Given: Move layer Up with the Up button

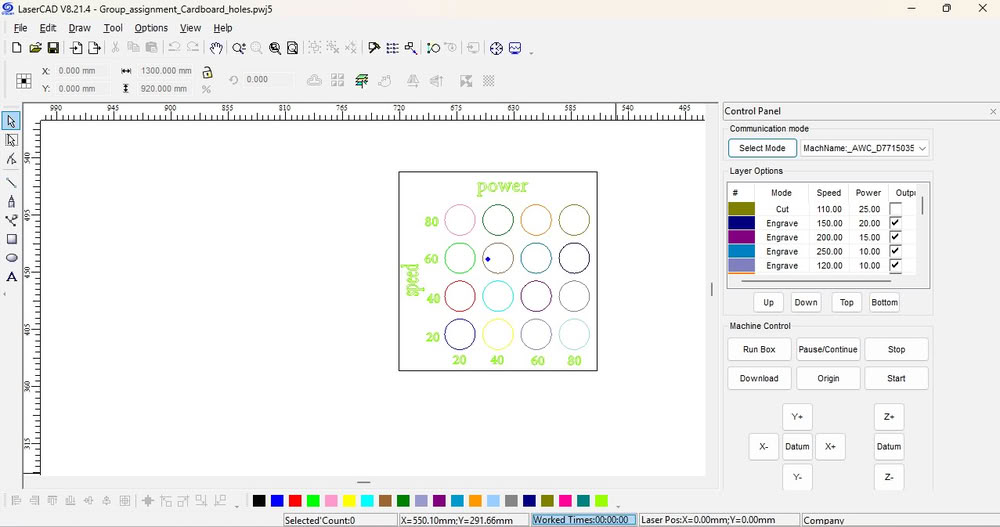Looking at the screenshot, I should coord(768,302).
